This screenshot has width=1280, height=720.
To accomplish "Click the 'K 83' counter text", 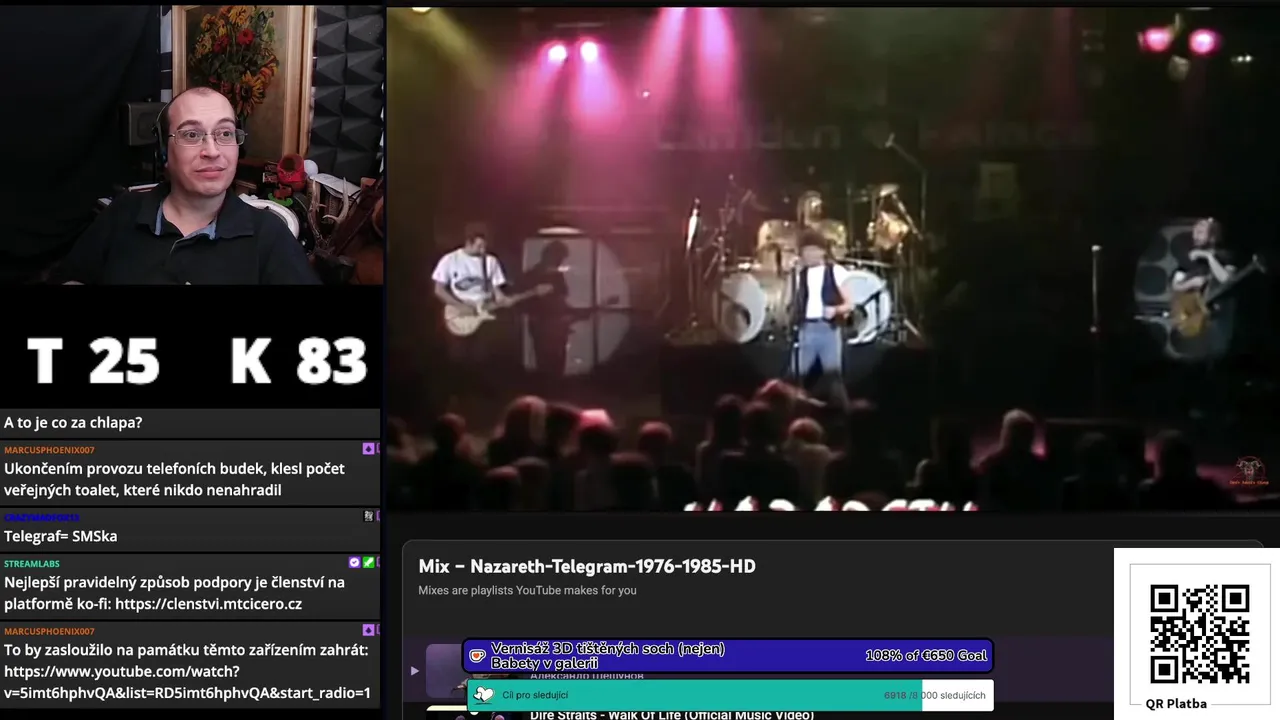I will coord(299,361).
